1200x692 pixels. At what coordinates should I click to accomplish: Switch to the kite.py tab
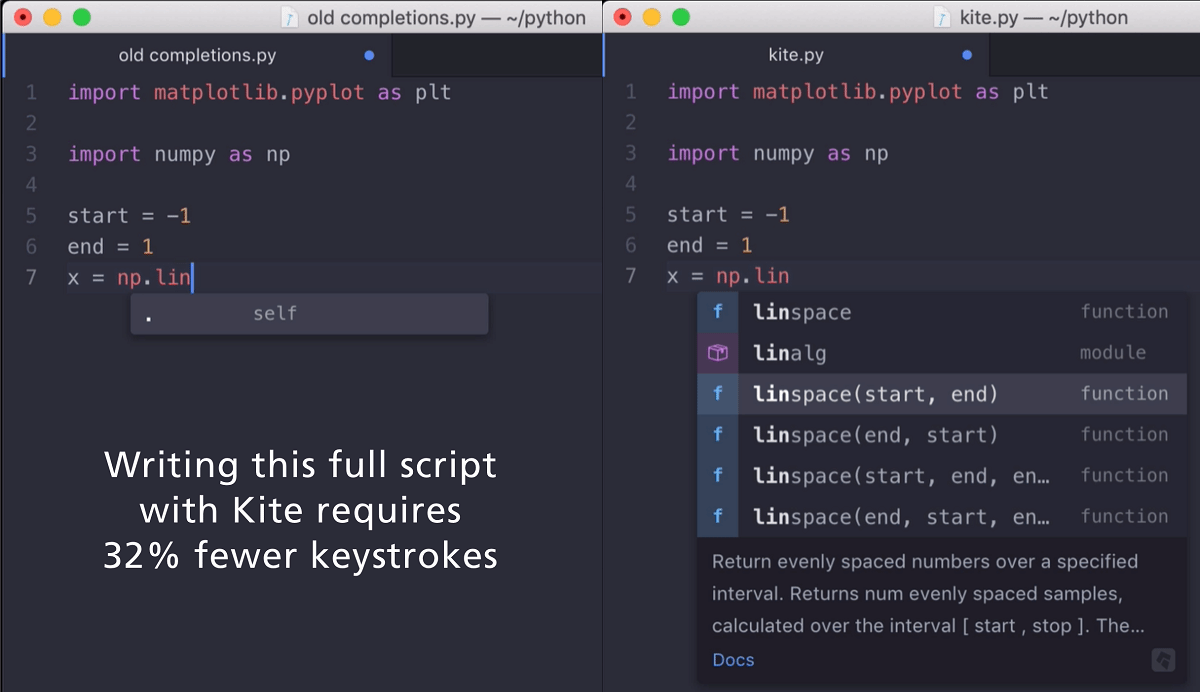tap(796, 55)
